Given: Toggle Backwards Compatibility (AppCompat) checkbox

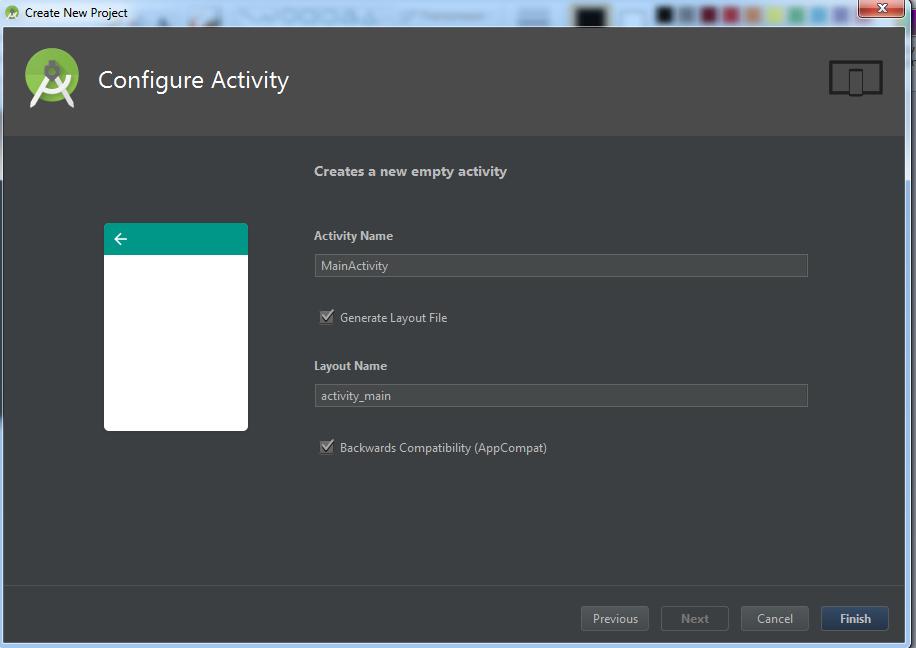Looking at the screenshot, I should click(x=327, y=447).
